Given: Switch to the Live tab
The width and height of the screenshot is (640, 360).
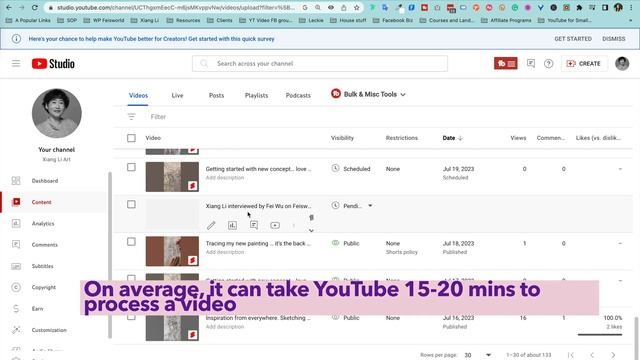Looking at the screenshot, I should pos(177,96).
